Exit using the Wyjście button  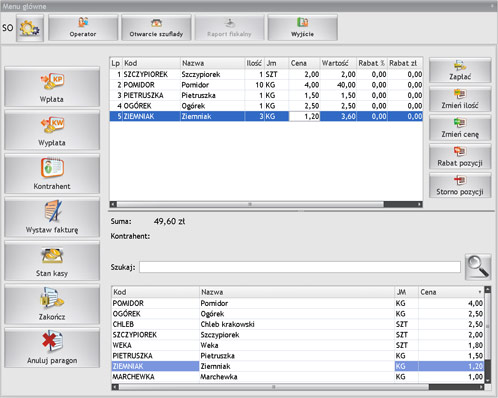click(302, 28)
